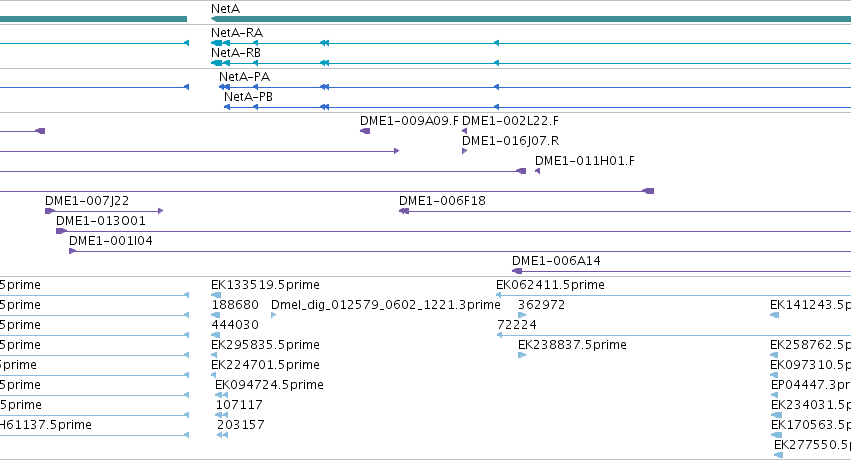Click the Dmel_dig_012579 small arrow glyph
851x460 pixels.
[274, 315]
